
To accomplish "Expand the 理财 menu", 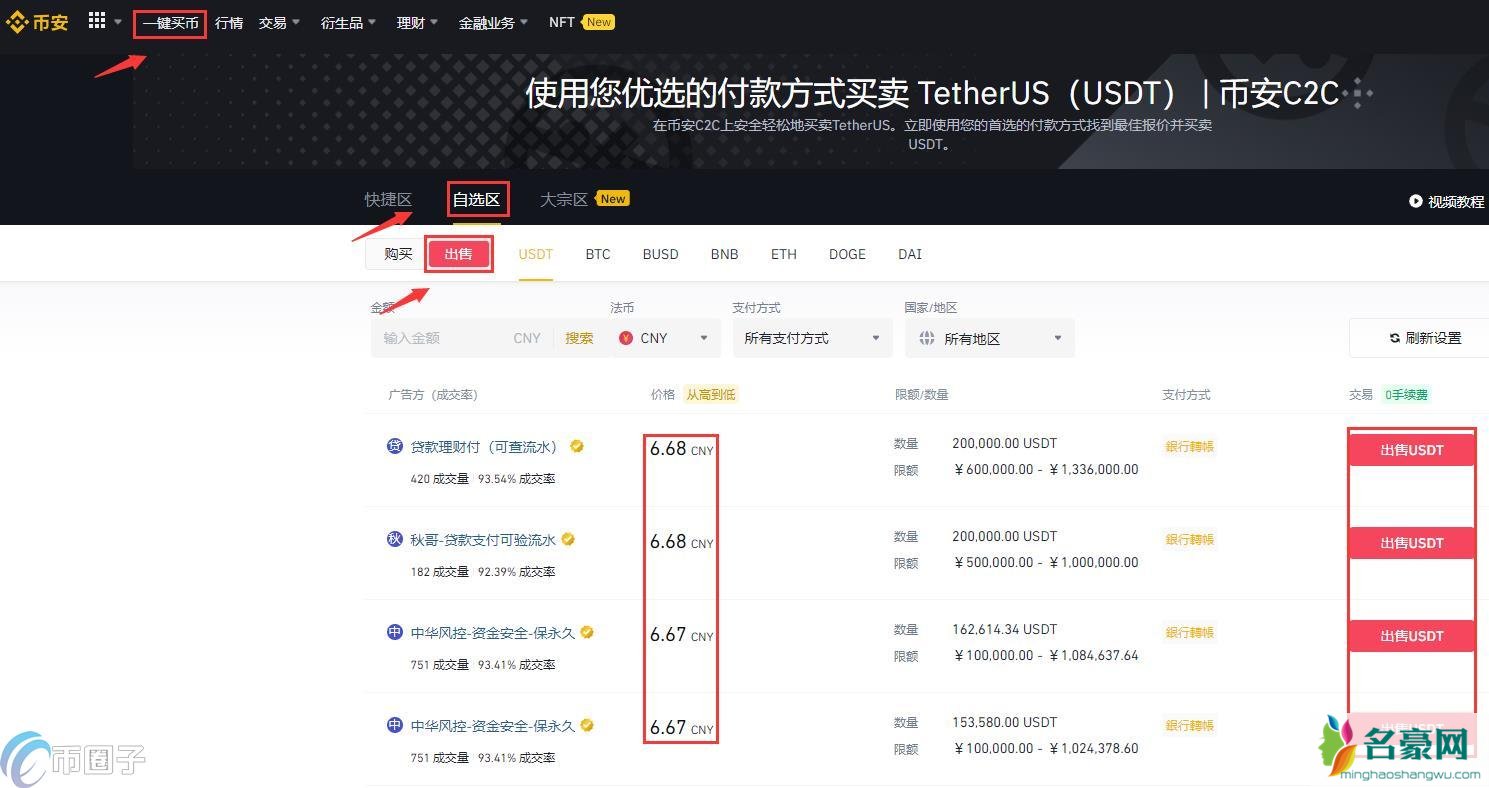I will coord(417,23).
